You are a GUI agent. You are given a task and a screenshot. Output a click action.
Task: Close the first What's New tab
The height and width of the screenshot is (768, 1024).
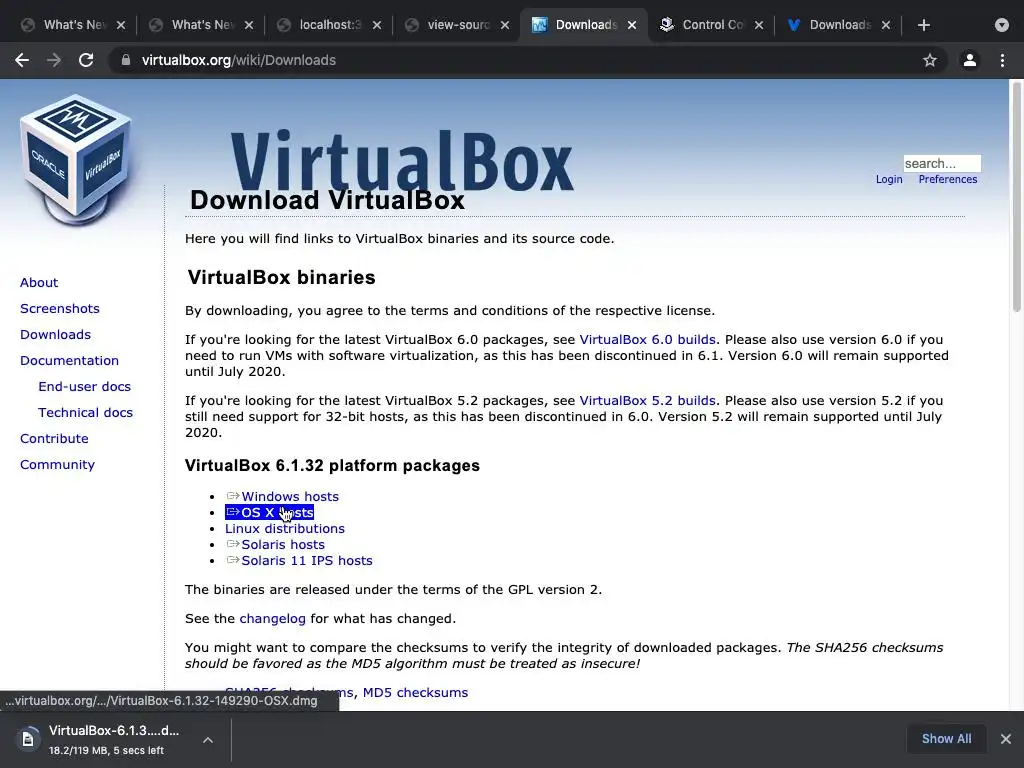tap(121, 25)
